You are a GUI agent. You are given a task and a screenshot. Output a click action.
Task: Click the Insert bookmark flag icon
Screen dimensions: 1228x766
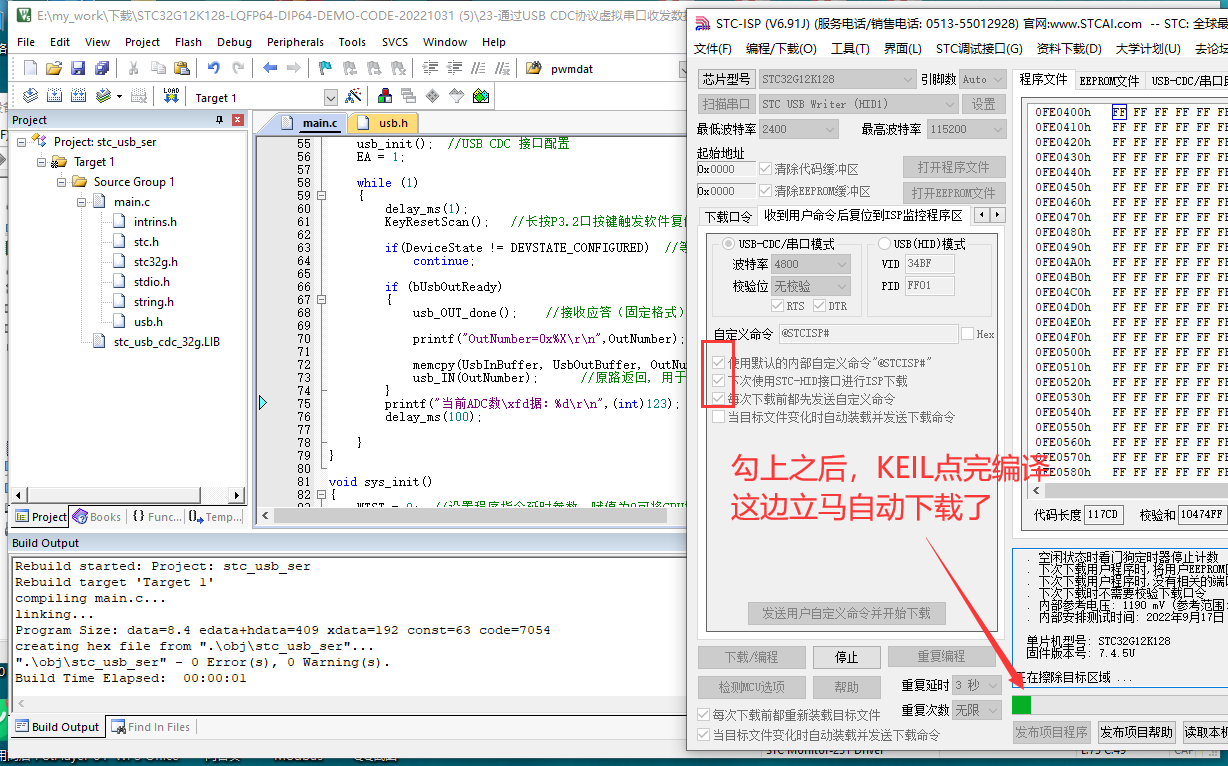324,68
